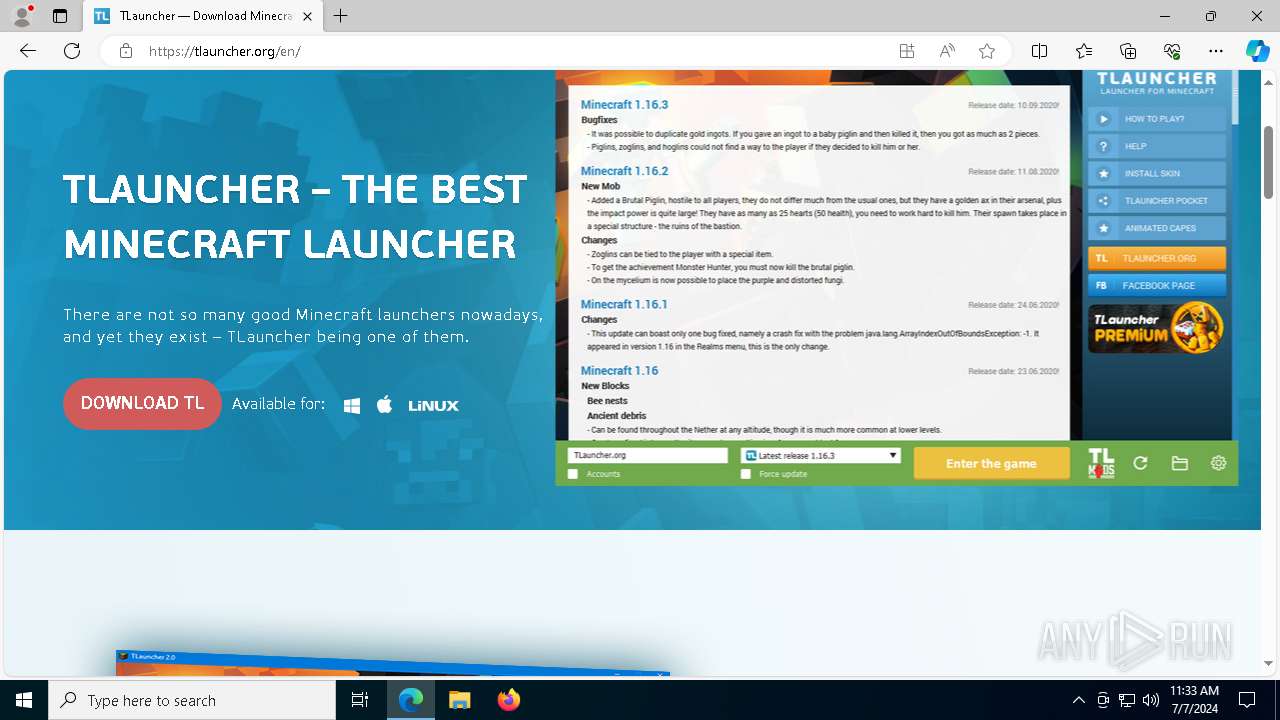Open the tab actions menu icon
The image size is (1280, 720).
click(60, 16)
